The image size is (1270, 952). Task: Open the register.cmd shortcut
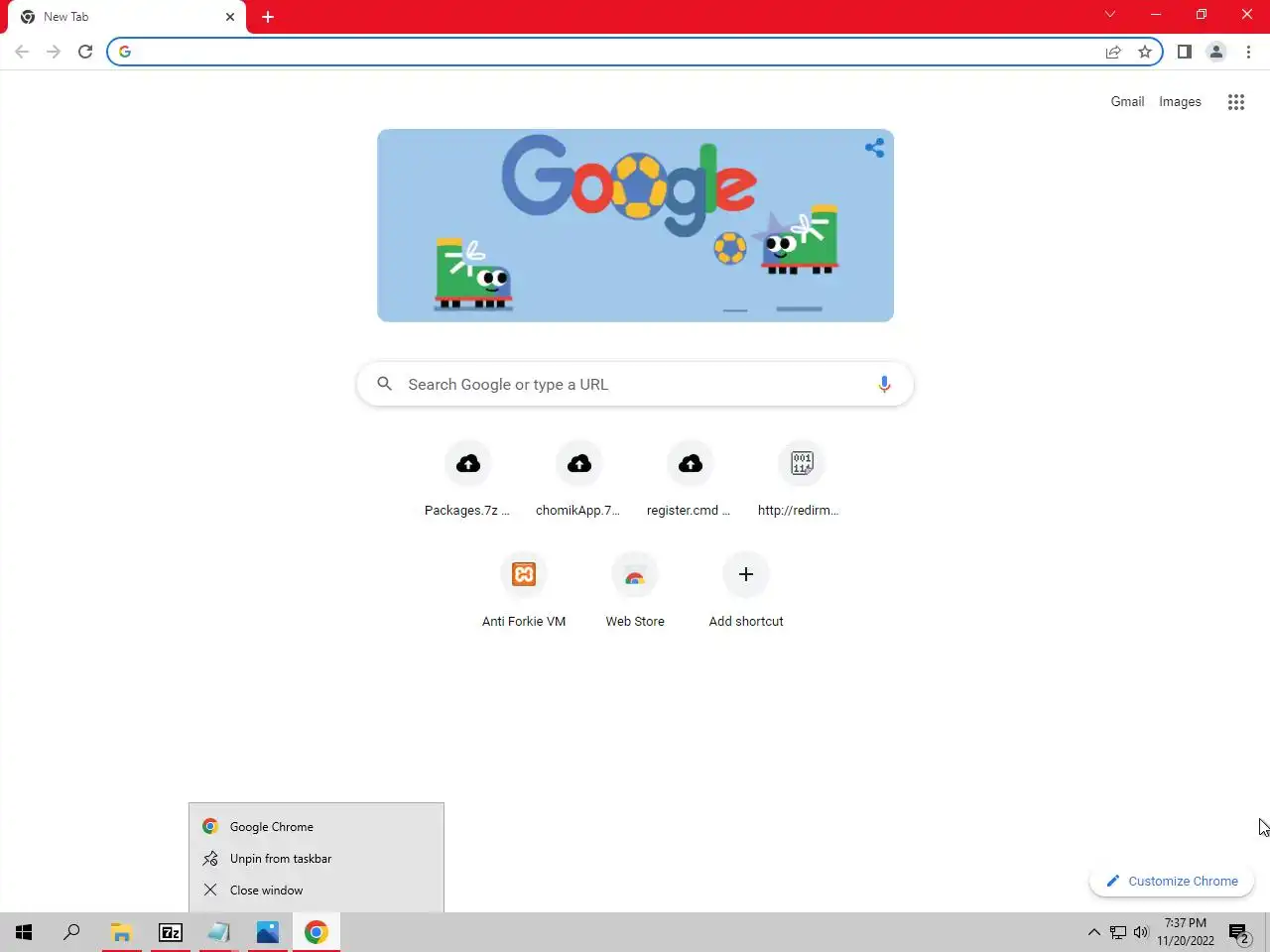(x=690, y=480)
